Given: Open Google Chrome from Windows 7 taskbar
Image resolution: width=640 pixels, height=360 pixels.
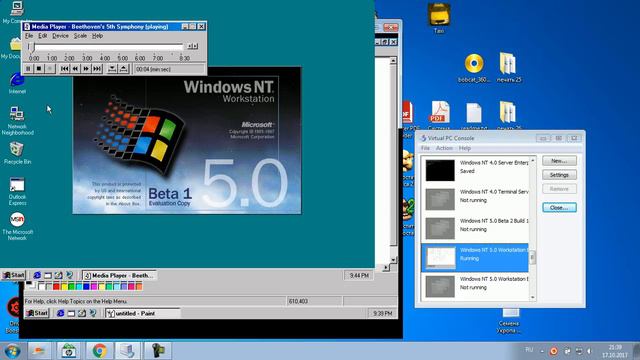Looking at the screenshot, I should (x=99, y=351).
